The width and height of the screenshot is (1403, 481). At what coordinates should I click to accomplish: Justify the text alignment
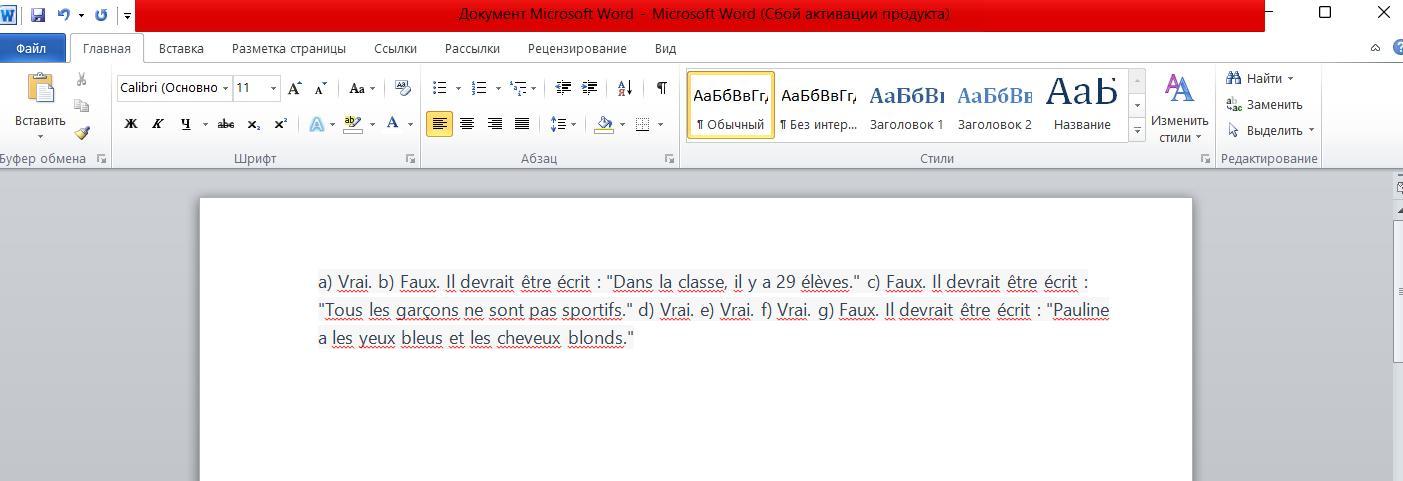point(521,124)
